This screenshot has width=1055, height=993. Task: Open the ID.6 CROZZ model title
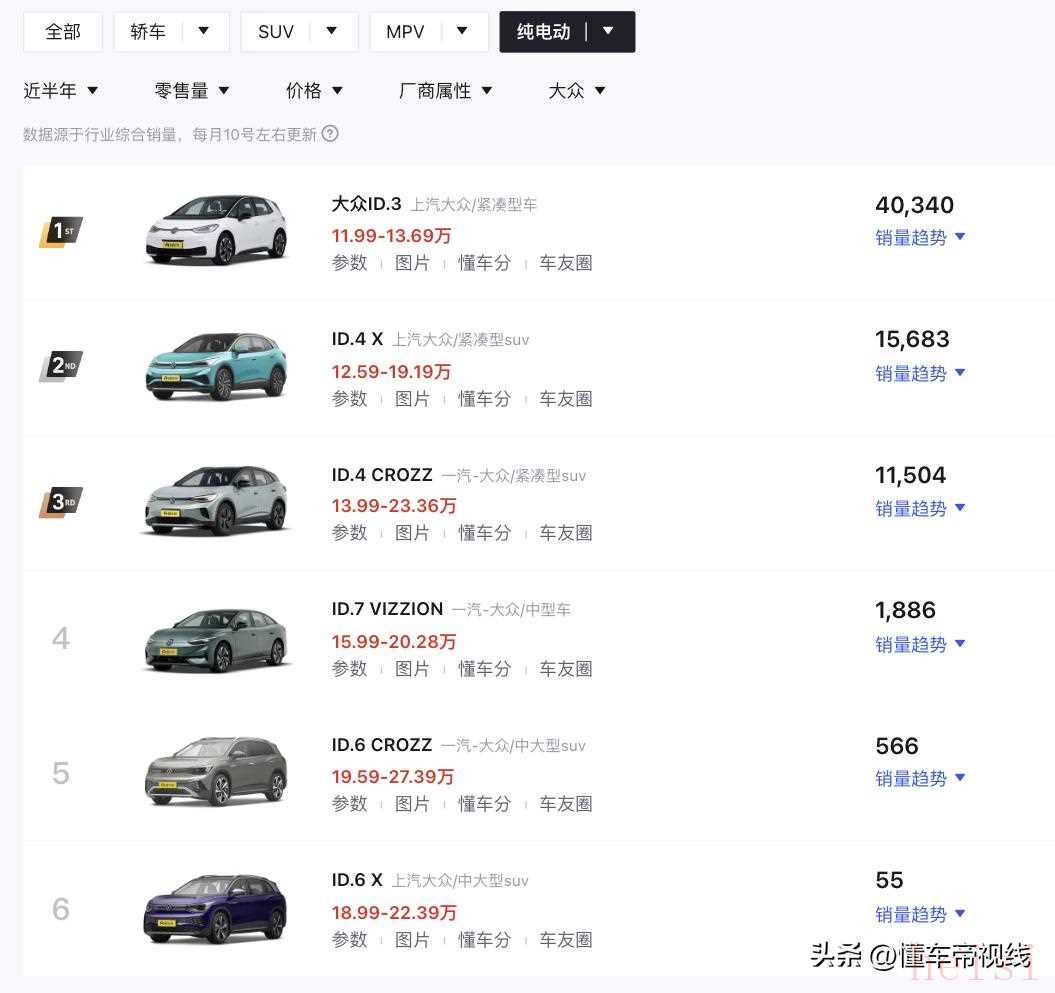coord(381,745)
